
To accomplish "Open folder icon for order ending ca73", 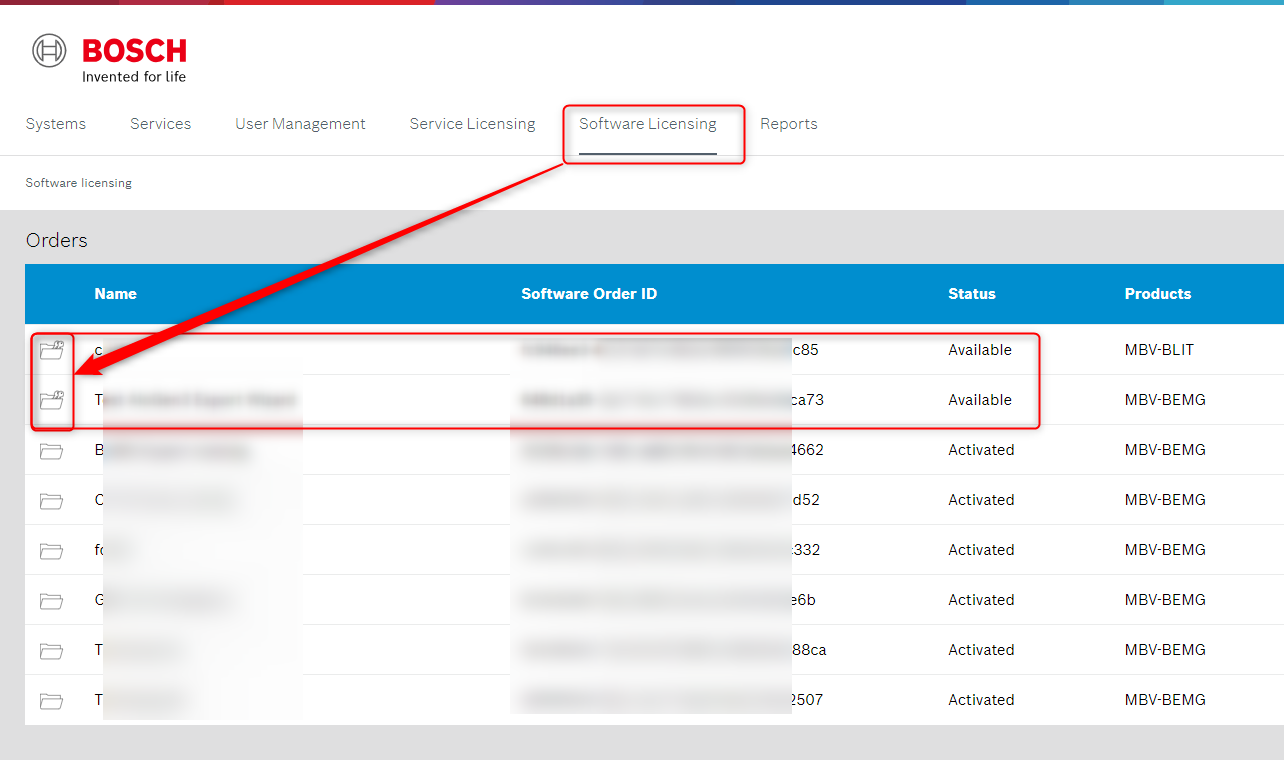I will (51, 400).
